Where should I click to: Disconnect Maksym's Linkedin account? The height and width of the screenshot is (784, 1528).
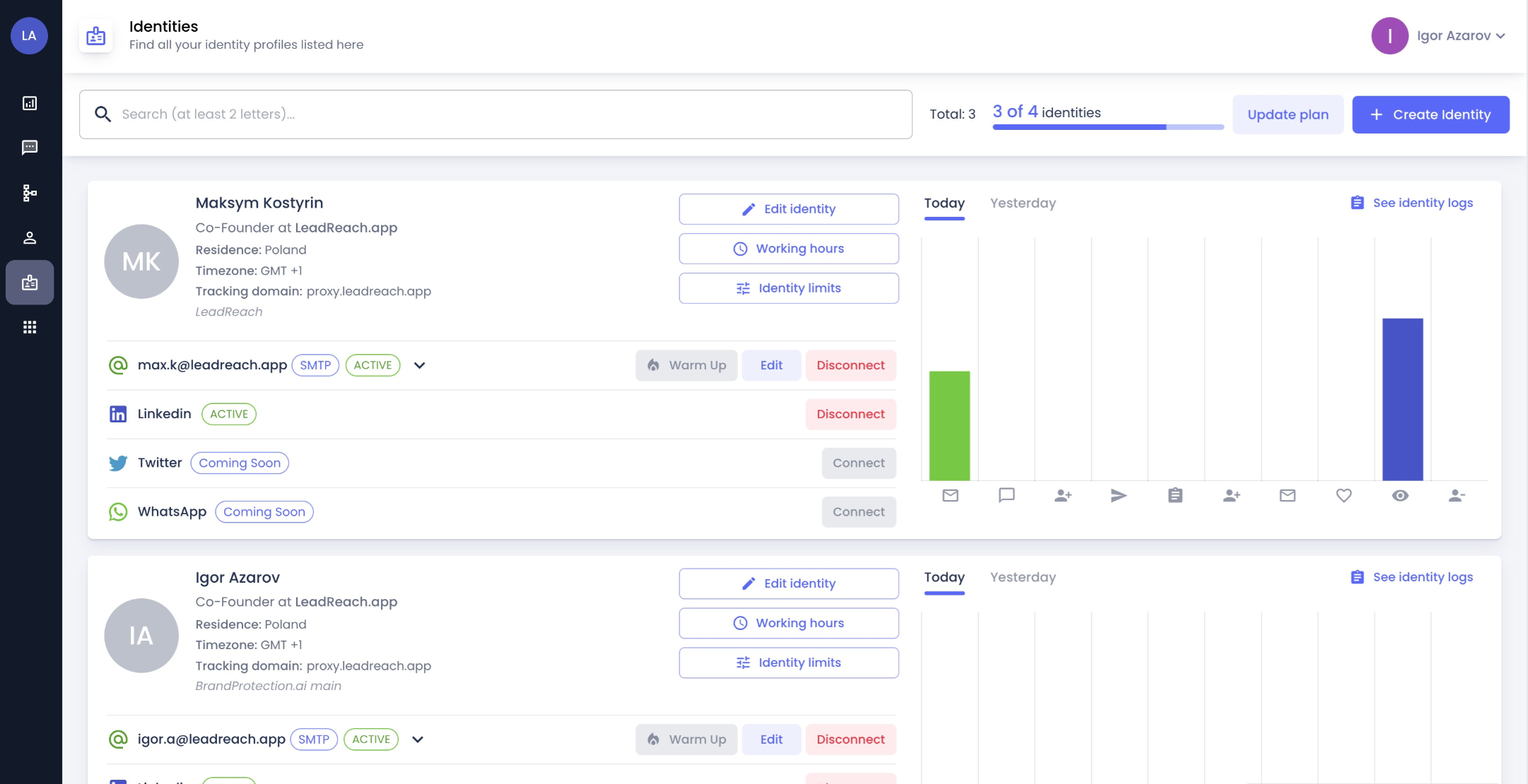850,414
